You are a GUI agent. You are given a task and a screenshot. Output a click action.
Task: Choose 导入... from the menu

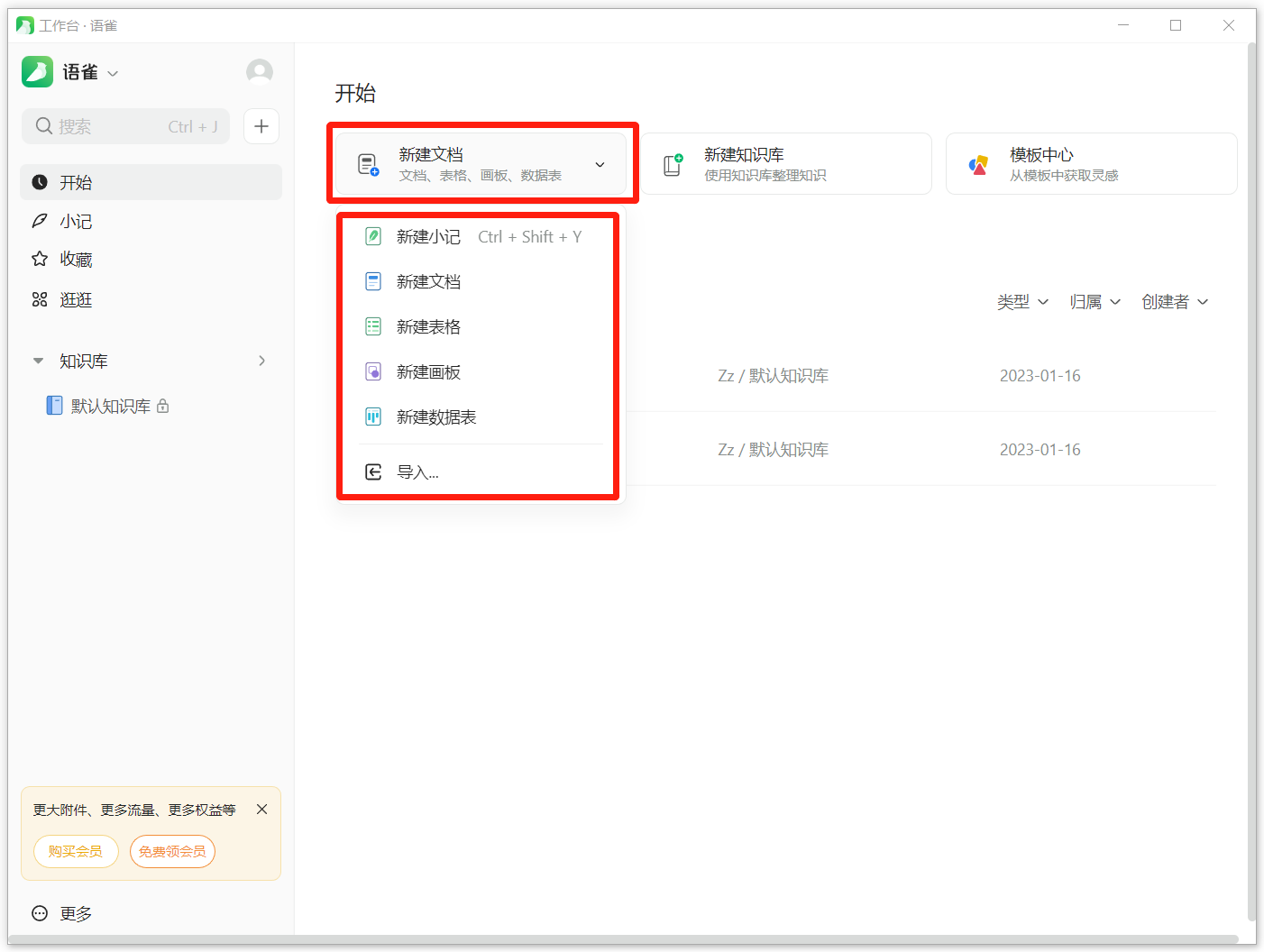tap(481, 471)
